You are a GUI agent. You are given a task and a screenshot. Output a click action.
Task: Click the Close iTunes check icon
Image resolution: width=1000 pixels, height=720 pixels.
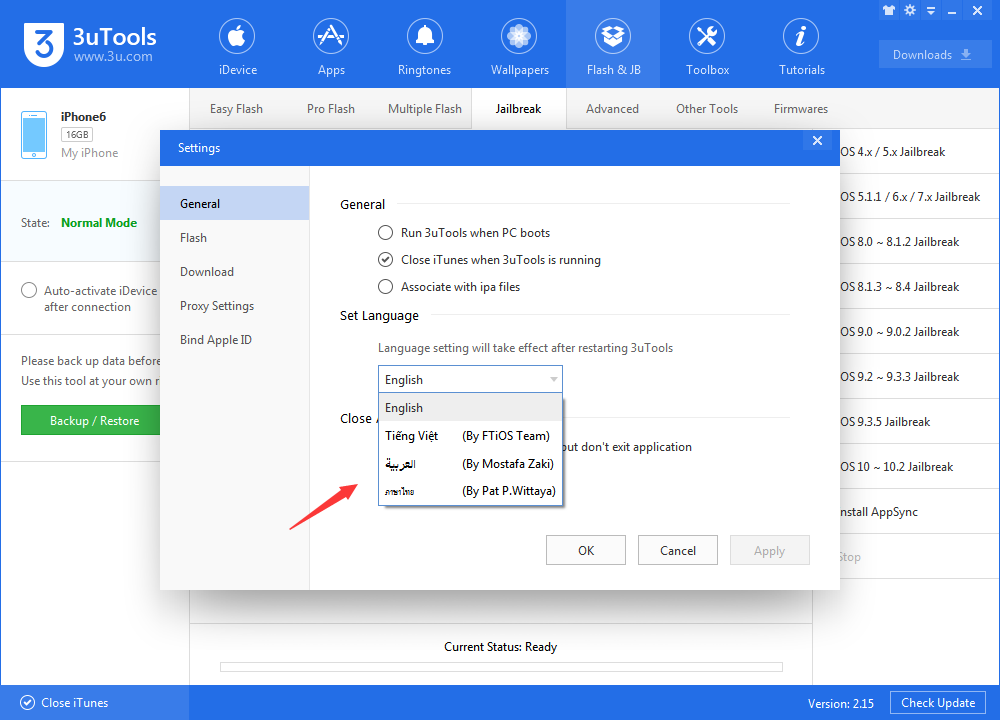pos(27,703)
